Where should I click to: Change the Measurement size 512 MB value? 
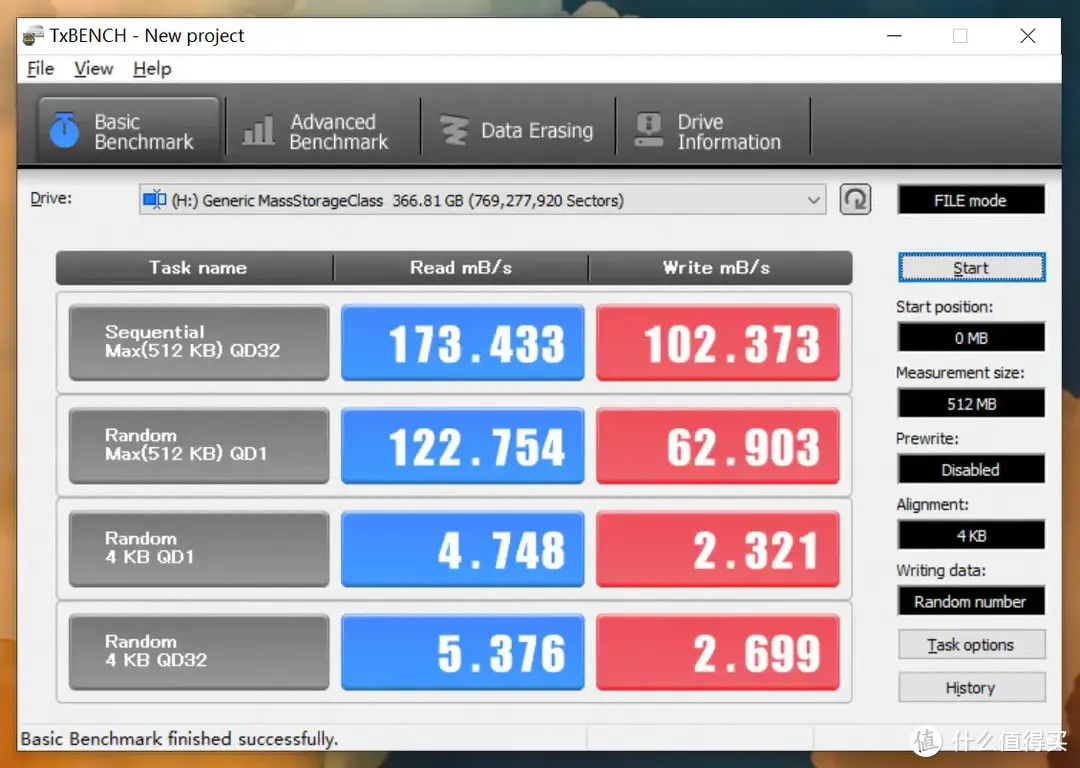click(x=971, y=404)
